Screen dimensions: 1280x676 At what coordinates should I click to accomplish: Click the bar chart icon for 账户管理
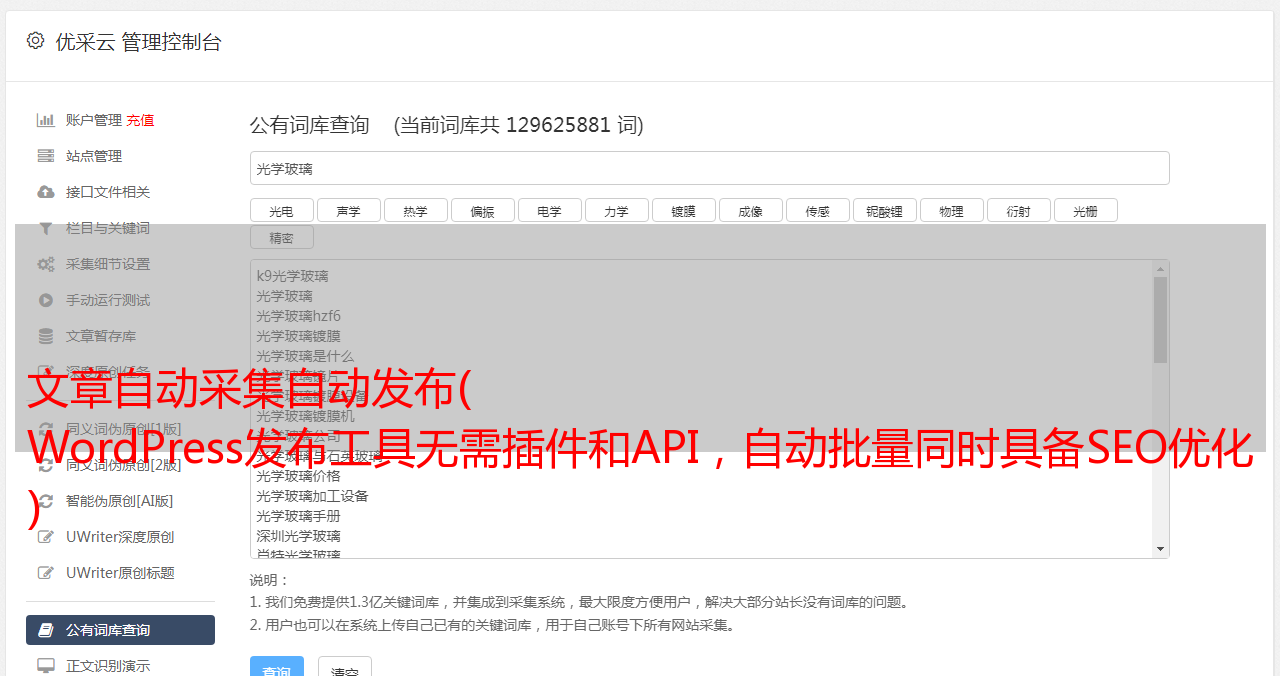point(46,120)
